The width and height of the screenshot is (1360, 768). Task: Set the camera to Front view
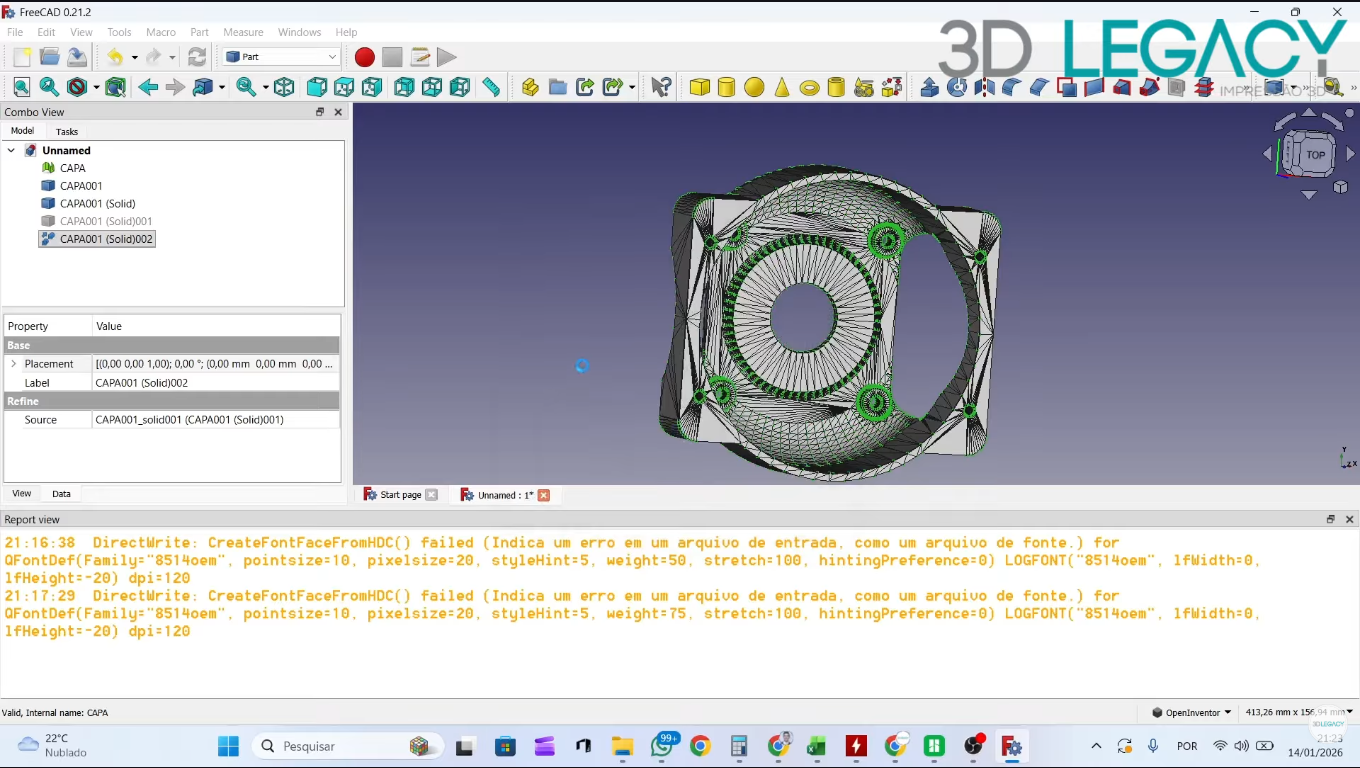[x=316, y=87]
